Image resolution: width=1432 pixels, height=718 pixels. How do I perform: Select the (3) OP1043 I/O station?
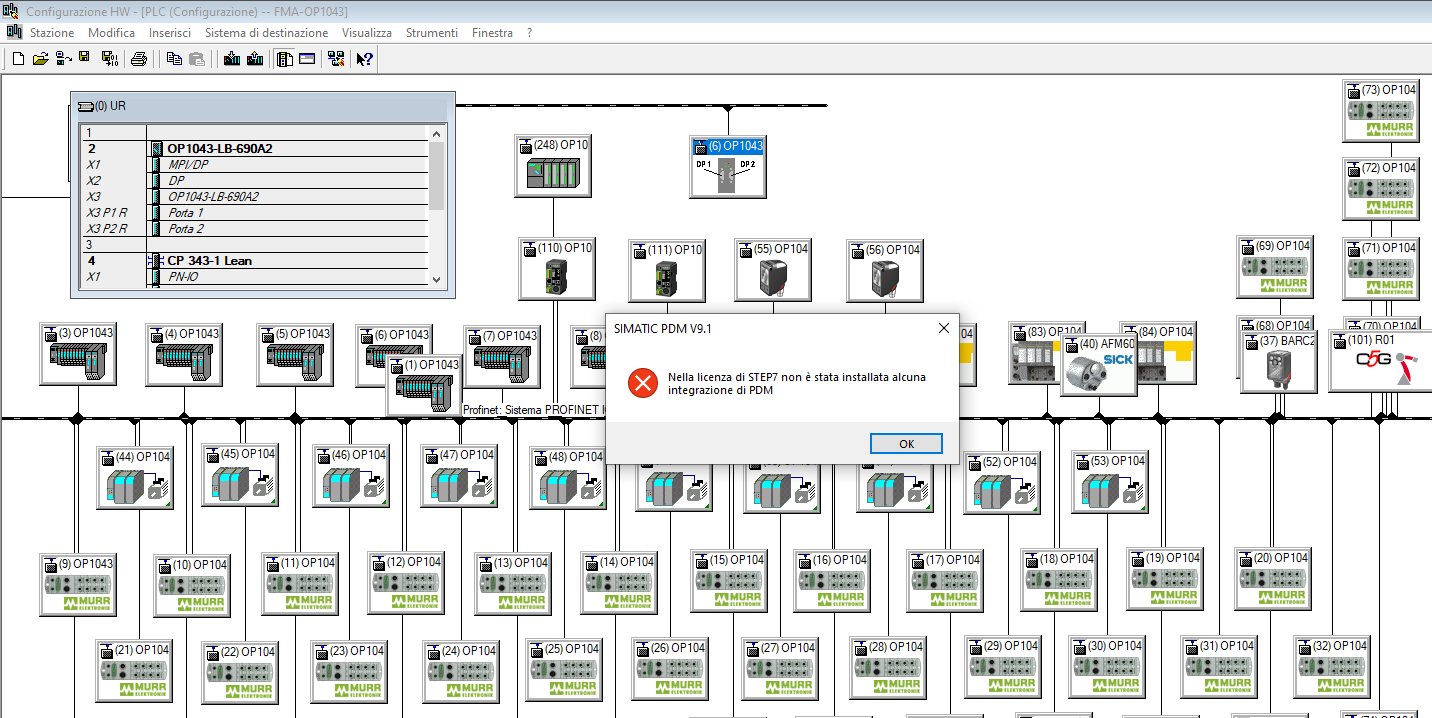pyautogui.click(x=77, y=354)
